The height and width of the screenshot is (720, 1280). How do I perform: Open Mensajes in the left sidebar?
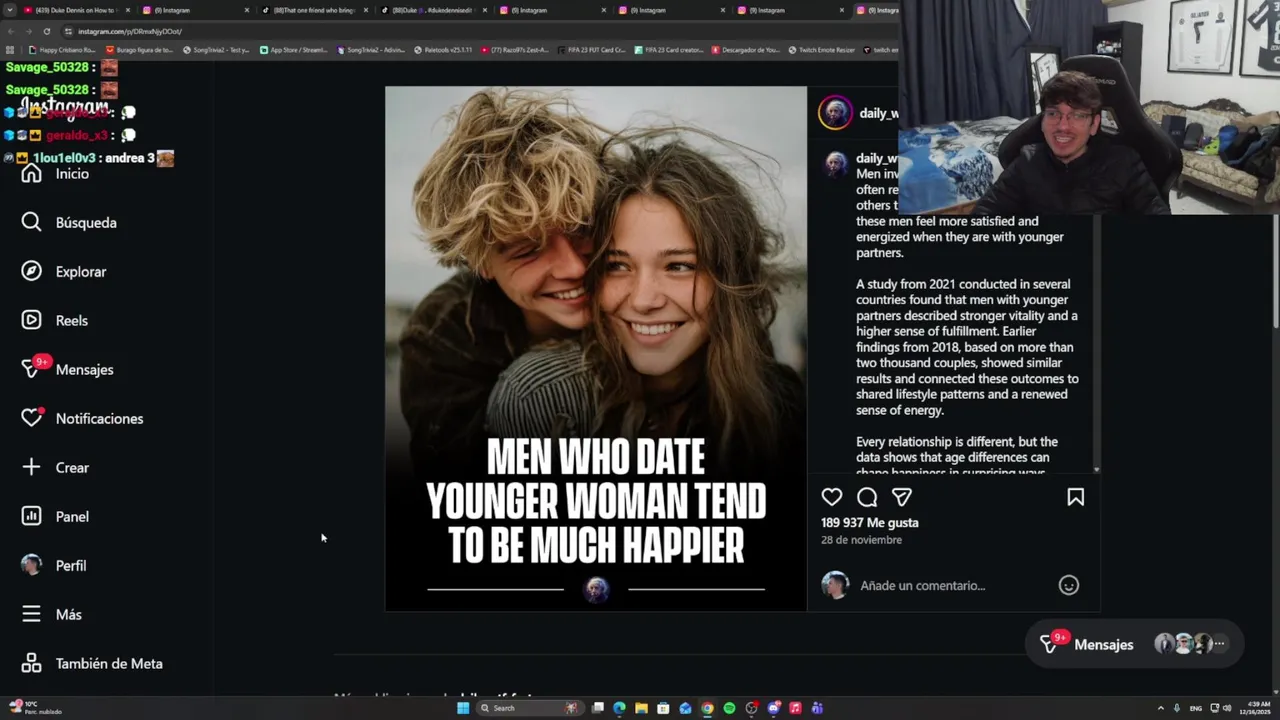(x=67, y=370)
